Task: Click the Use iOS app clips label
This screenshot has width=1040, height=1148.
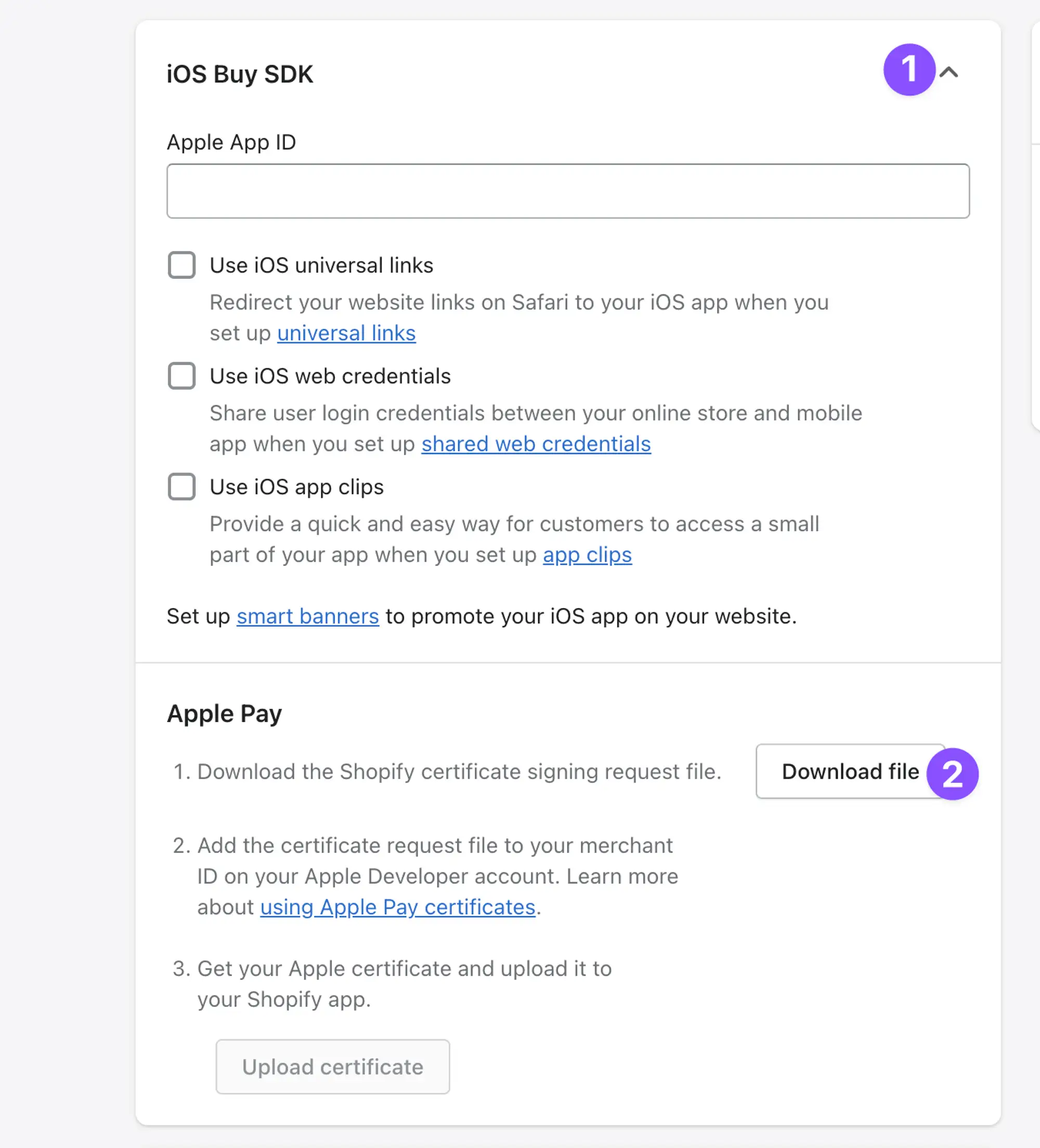Action: 296,487
